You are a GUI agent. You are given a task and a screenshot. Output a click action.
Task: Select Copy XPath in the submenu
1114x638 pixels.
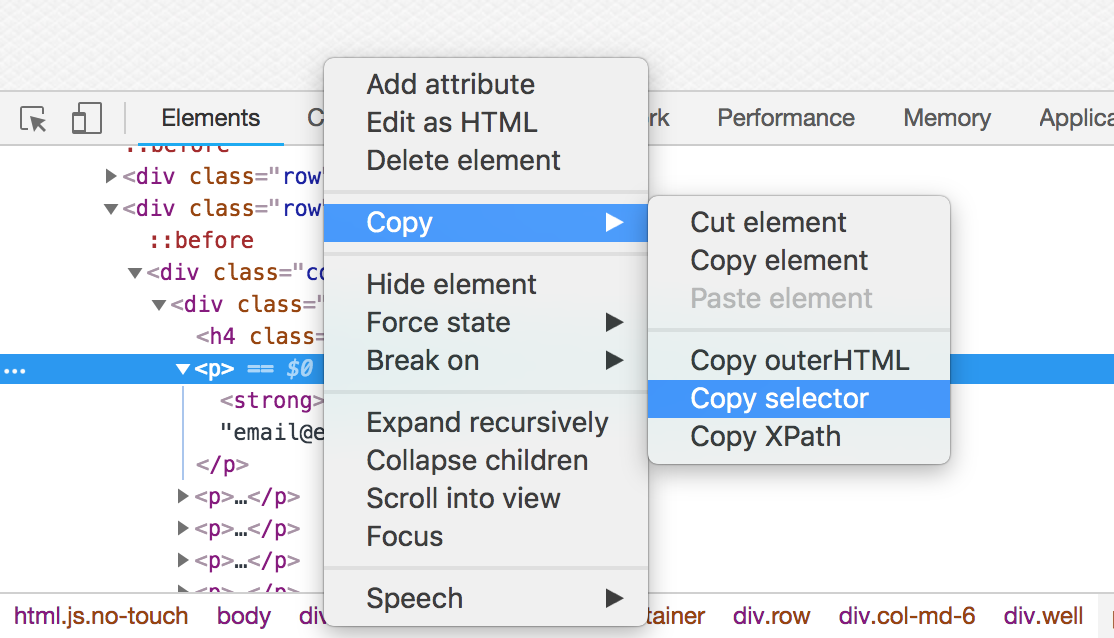pos(765,437)
